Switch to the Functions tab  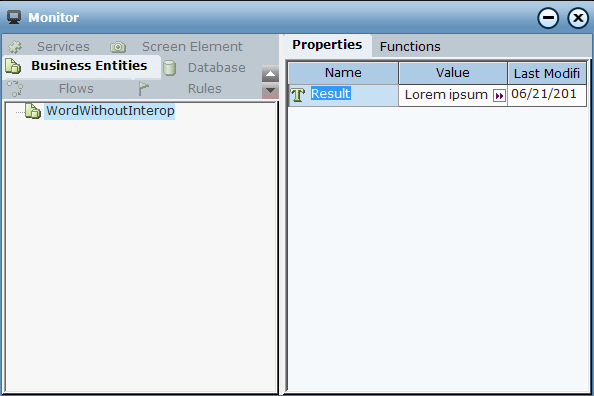[x=410, y=47]
